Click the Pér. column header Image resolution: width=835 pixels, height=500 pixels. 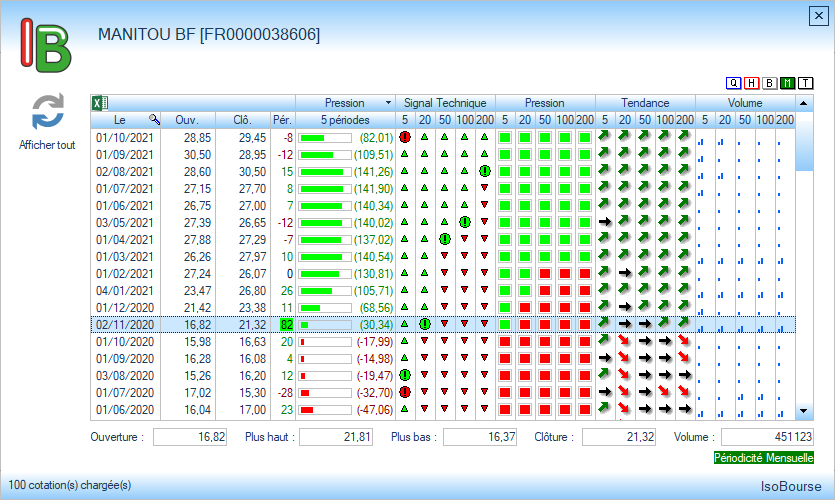pyautogui.click(x=282, y=120)
